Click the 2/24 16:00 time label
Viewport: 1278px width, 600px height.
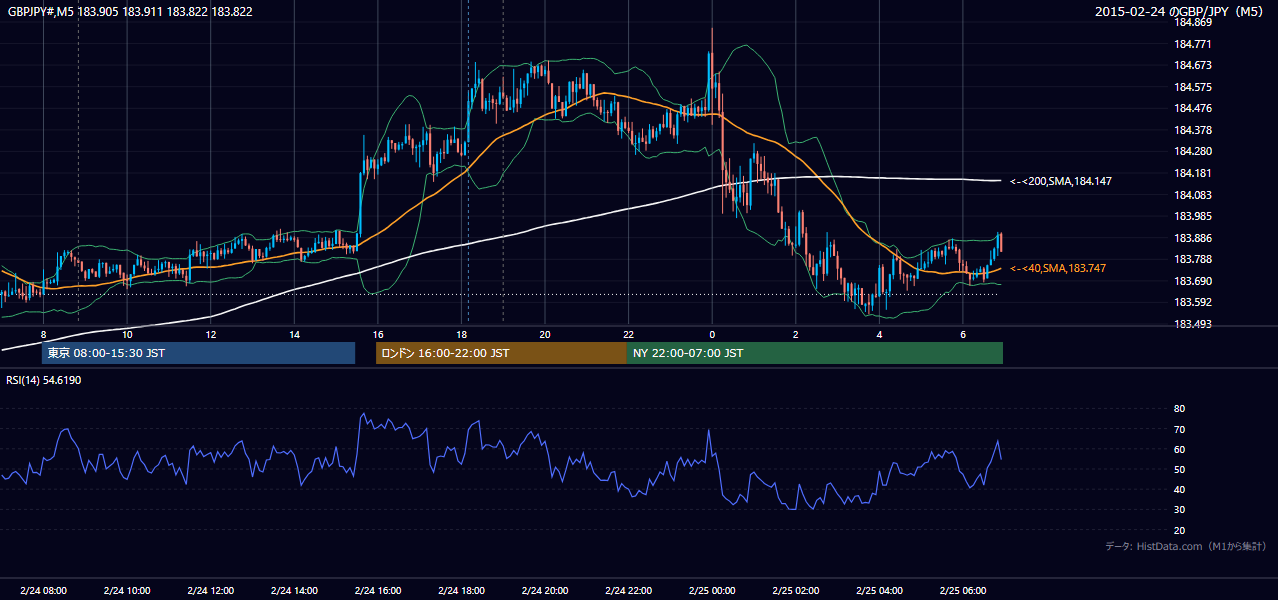tap(377, 590)
